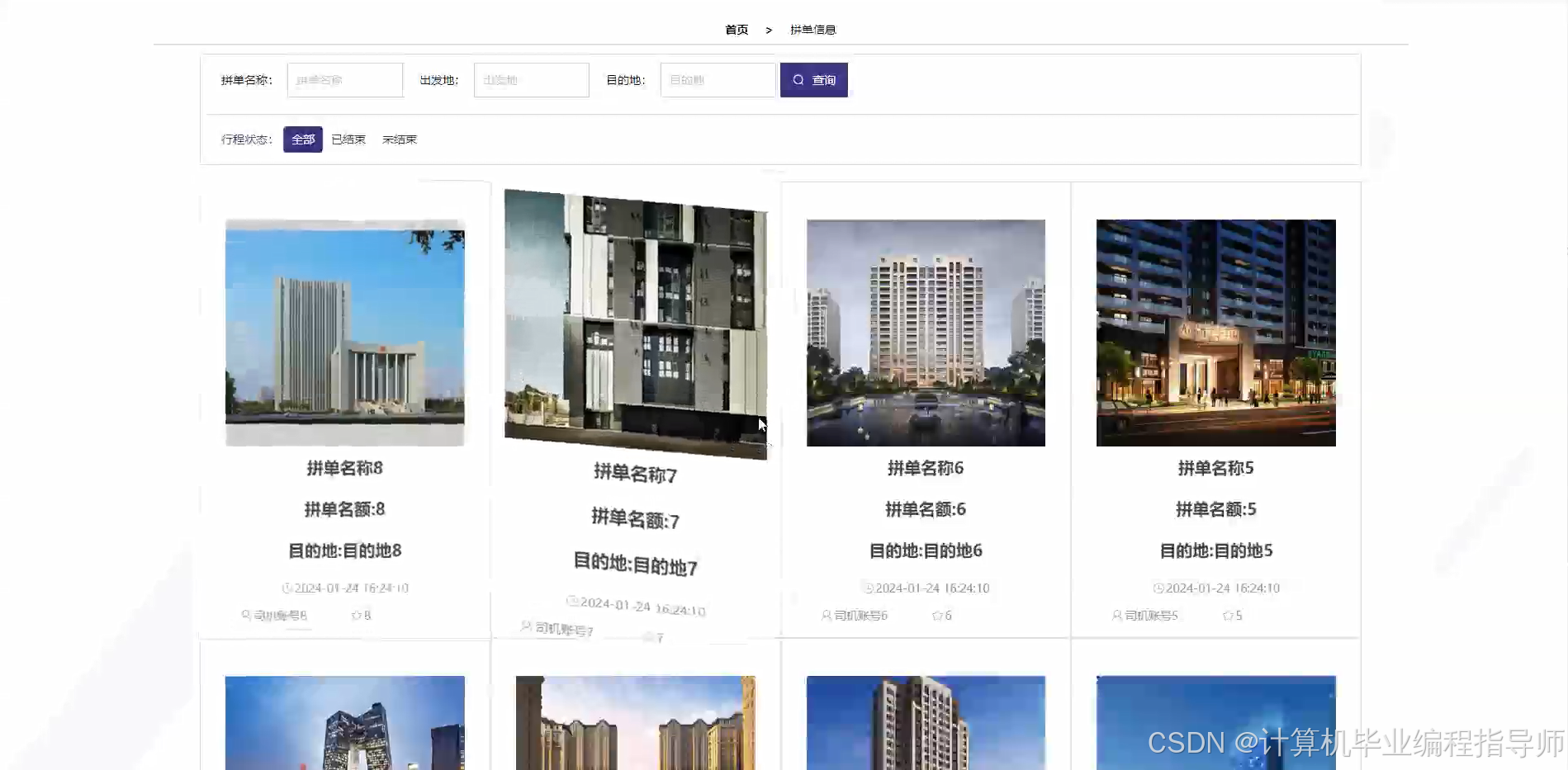This screenshot has height=770, width=1568.
Task: Open the 拼单名称 search field
Action: click(344, 79)
